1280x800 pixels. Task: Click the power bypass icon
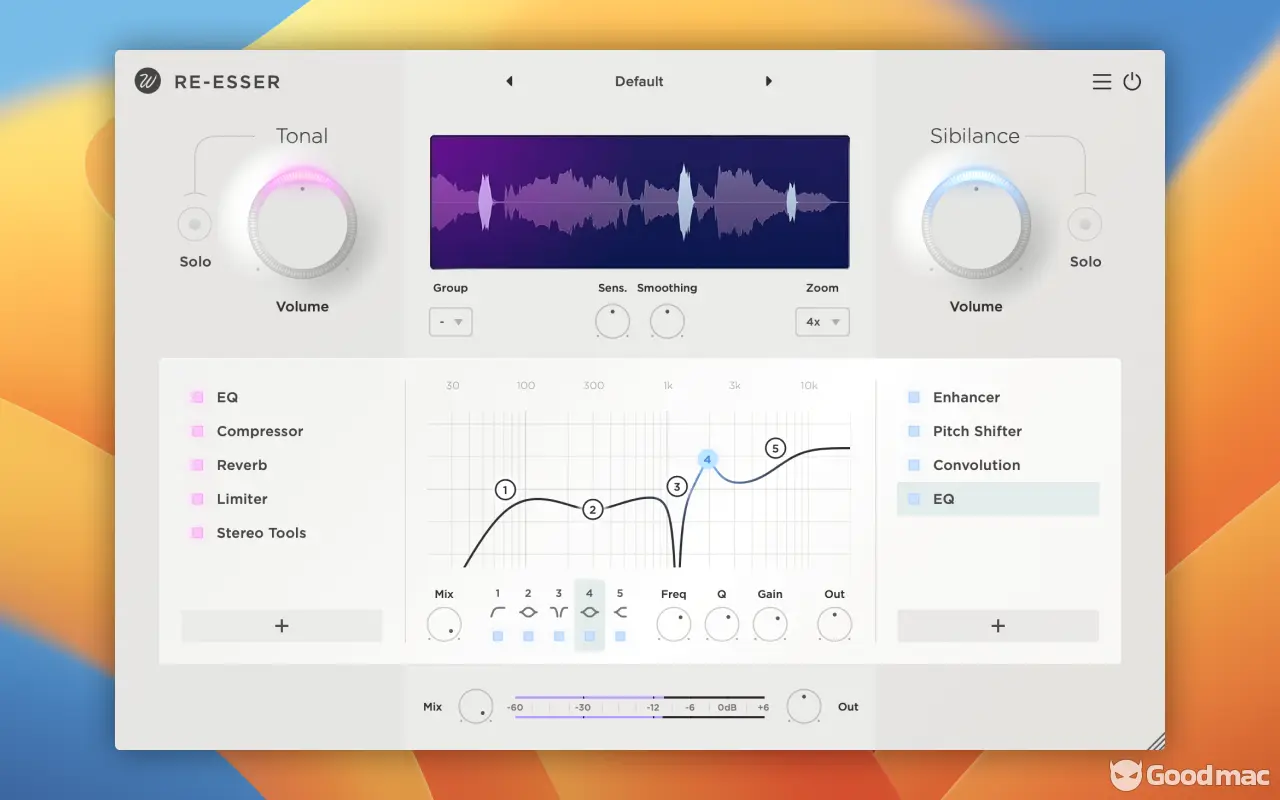[1132, 82]
